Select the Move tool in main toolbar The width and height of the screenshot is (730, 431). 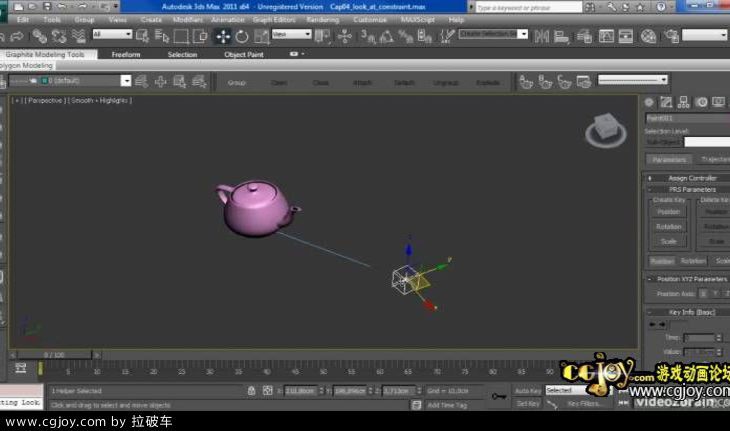point(223,37)
